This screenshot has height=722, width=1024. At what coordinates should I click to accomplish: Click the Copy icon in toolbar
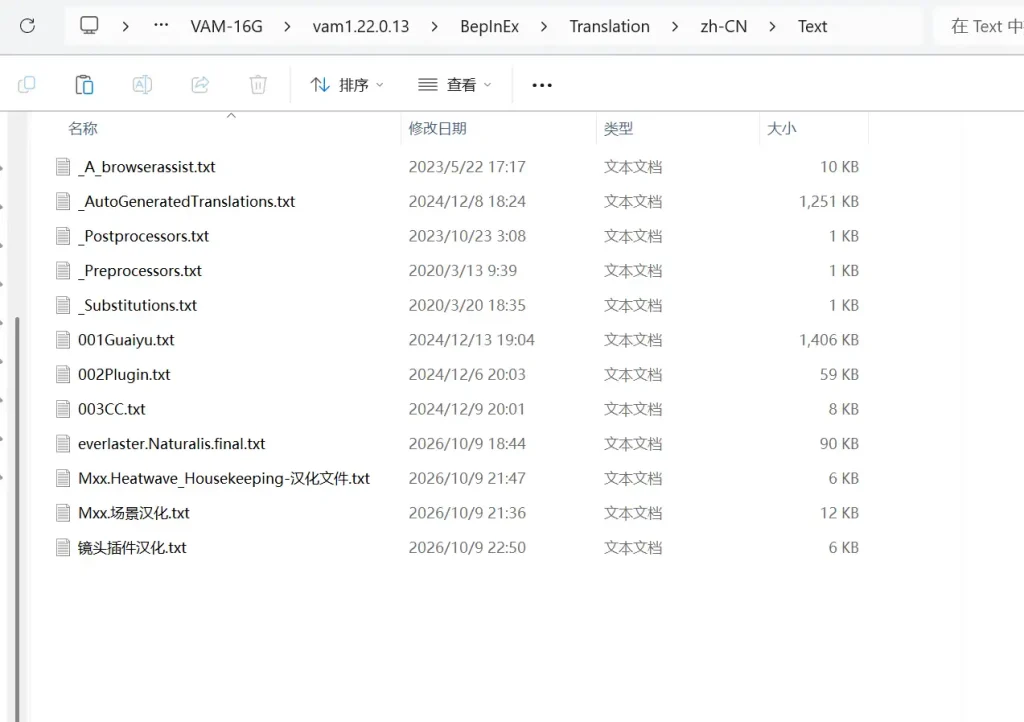click(27, 85)
